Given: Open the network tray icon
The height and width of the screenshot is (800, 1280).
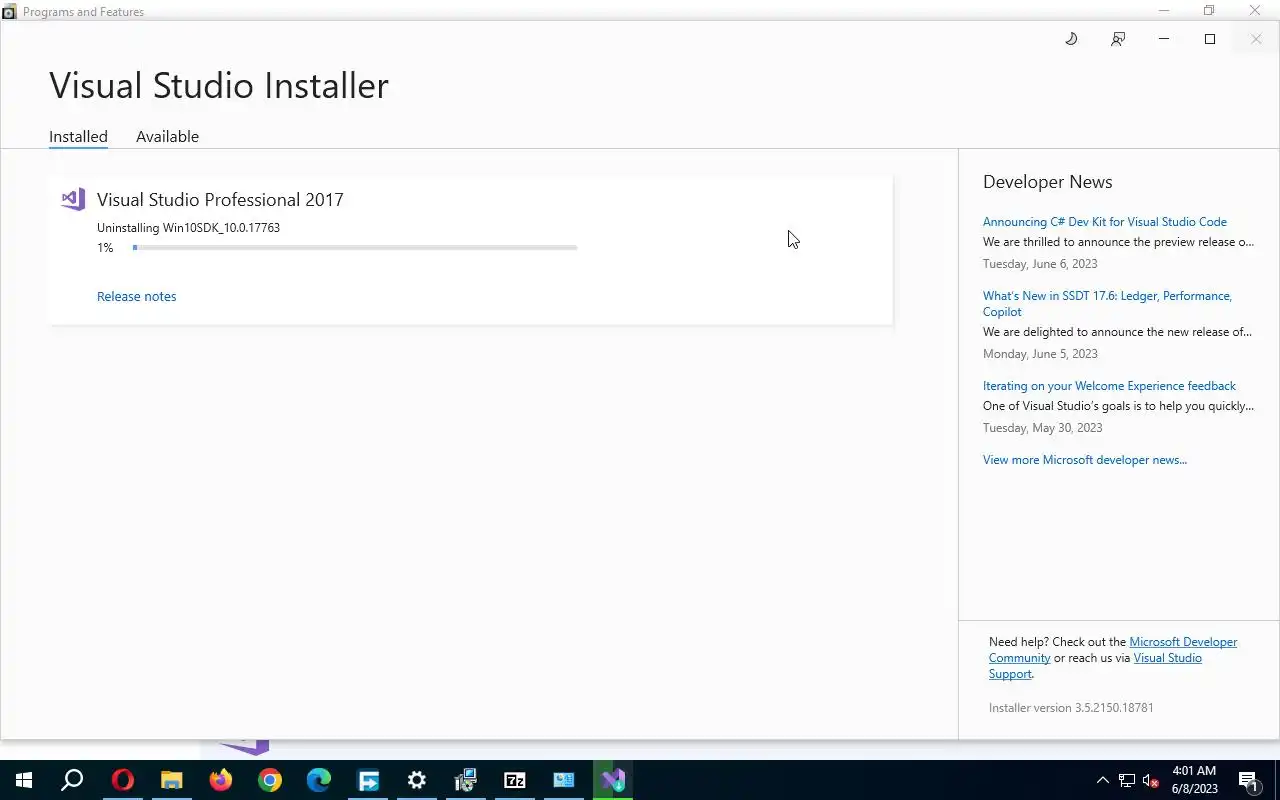Looking at the screenshot, I should [1127, 780].
